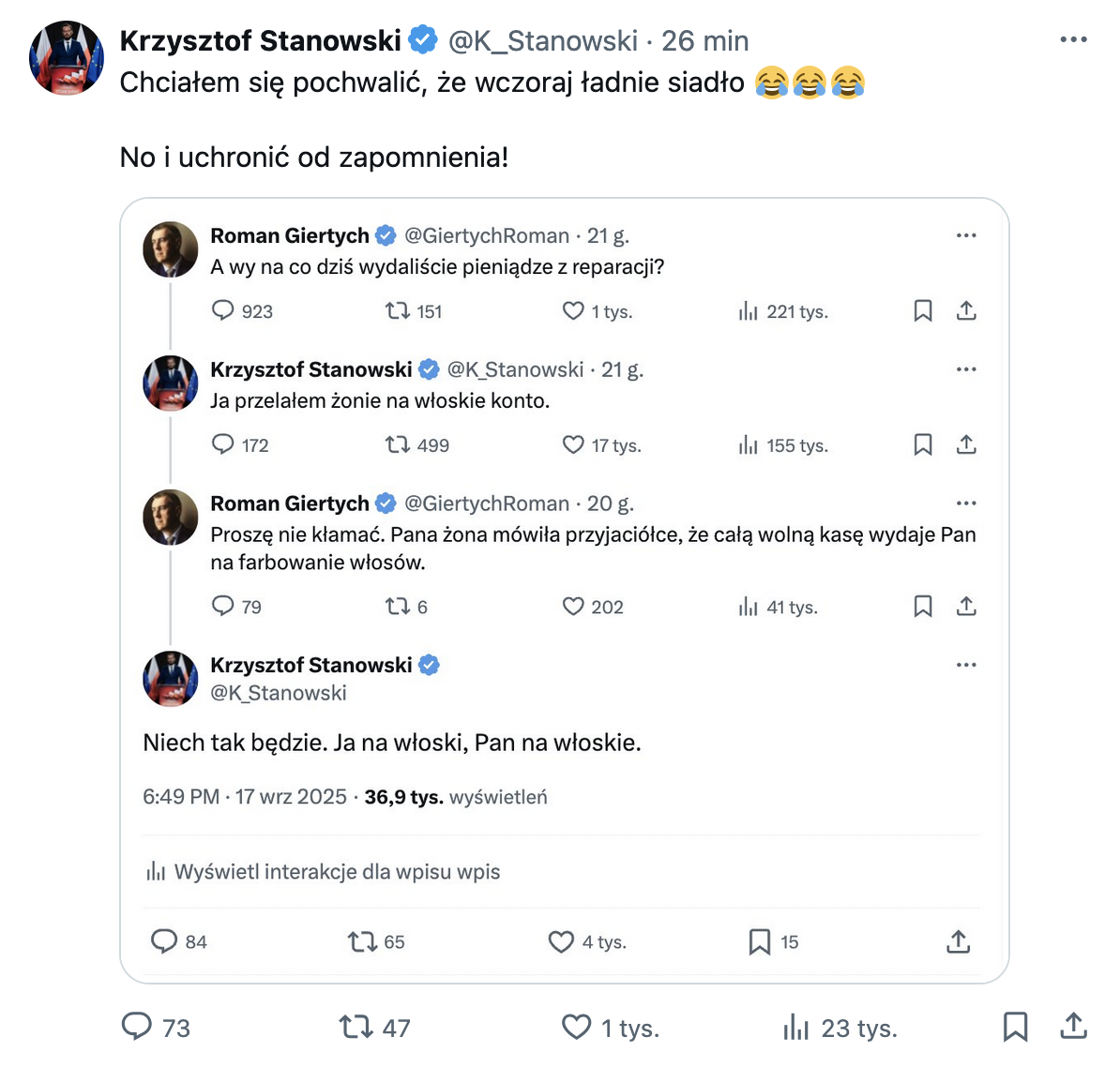This screenshot has height=1067, width=1120.
Task: Reply to the main Stanowski post
Action: pos(137,1027)
